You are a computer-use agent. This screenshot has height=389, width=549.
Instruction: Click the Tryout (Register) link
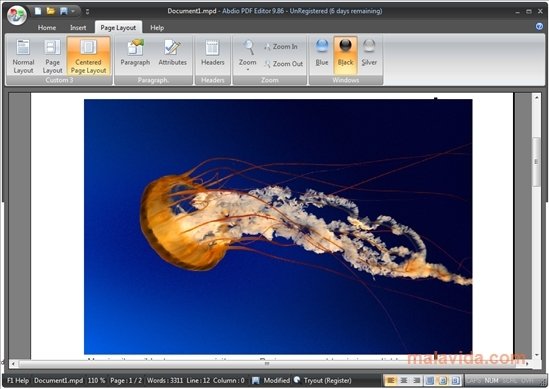pos(327,380)
